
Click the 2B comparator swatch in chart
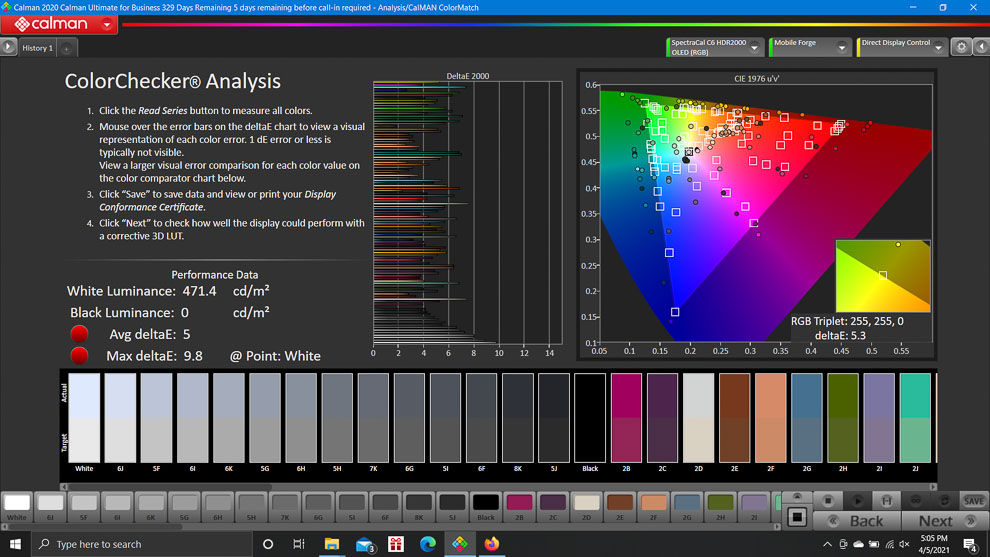[x=626, y=417]
